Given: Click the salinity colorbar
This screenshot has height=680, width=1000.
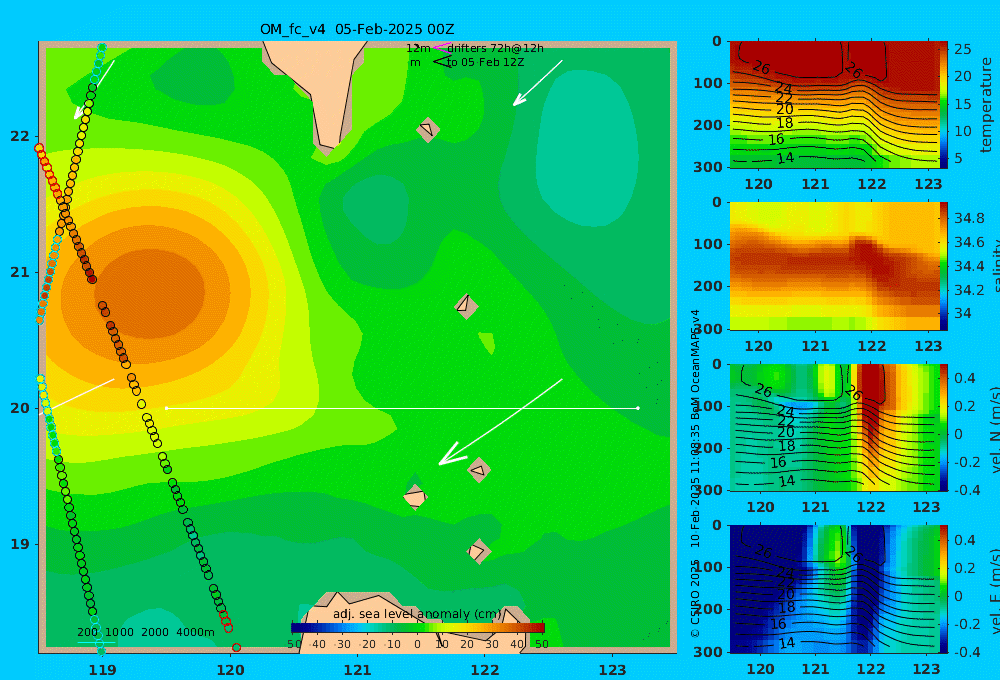Looking at the screenshot, I should 944,266.
